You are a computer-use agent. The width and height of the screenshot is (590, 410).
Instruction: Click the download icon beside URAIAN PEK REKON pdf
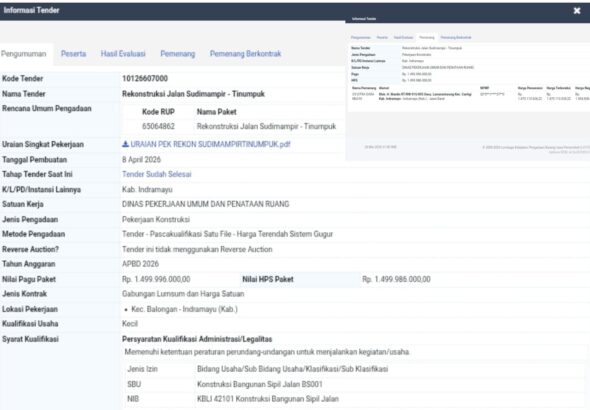(x=125, y=144)
